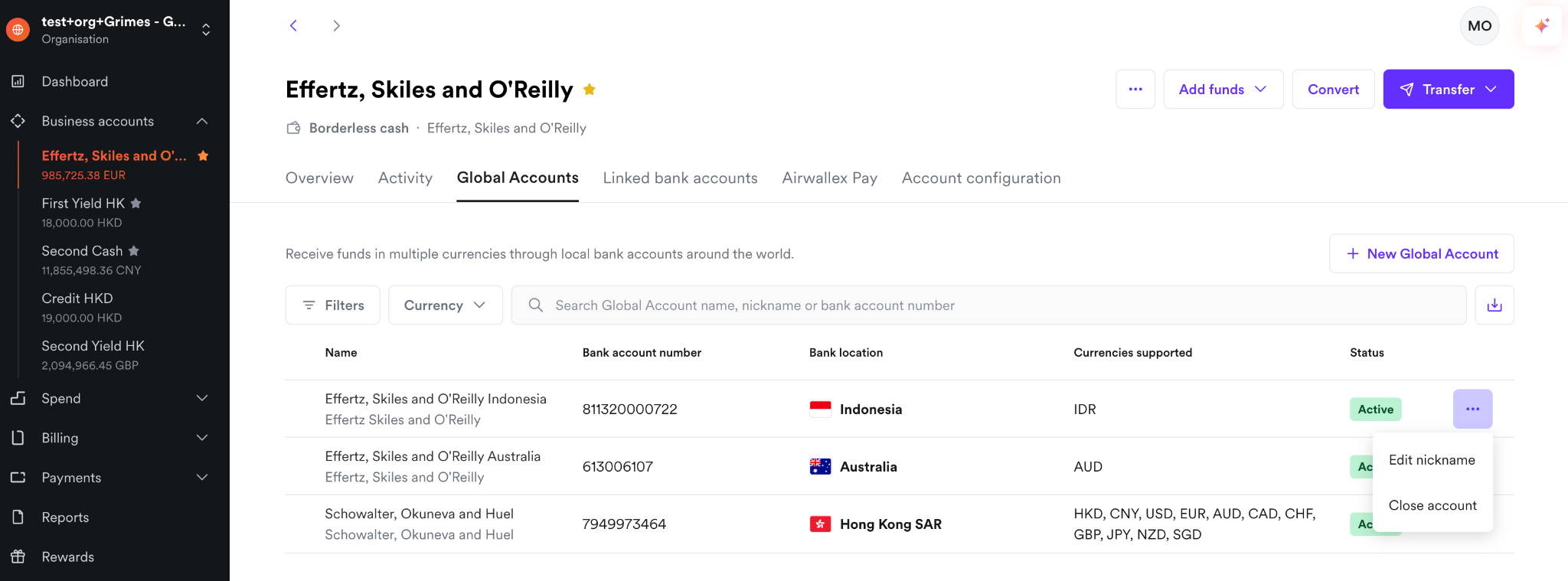Choose Close account from the menu
1568x581 pixels.
click(x=1432, y=505)
